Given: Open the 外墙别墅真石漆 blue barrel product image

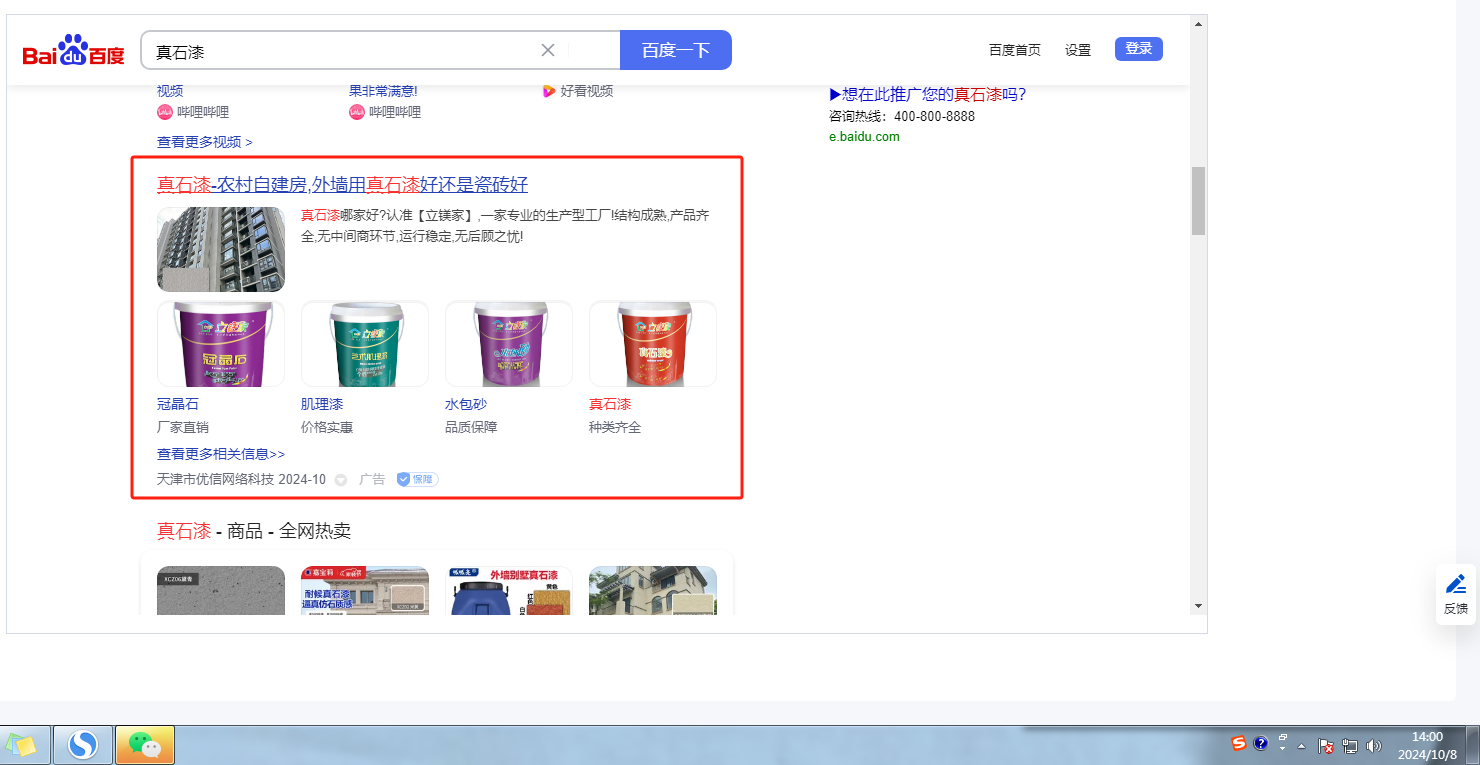Looking at the screenshot, I should coord(509,590).
